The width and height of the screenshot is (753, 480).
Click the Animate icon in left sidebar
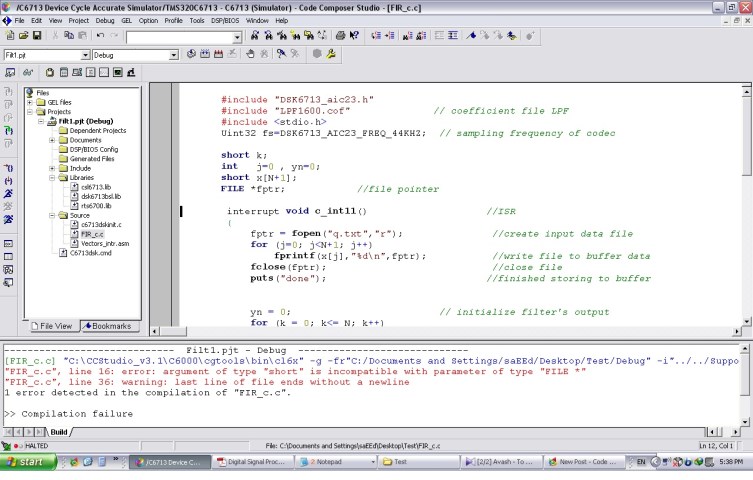pos(9,219)
